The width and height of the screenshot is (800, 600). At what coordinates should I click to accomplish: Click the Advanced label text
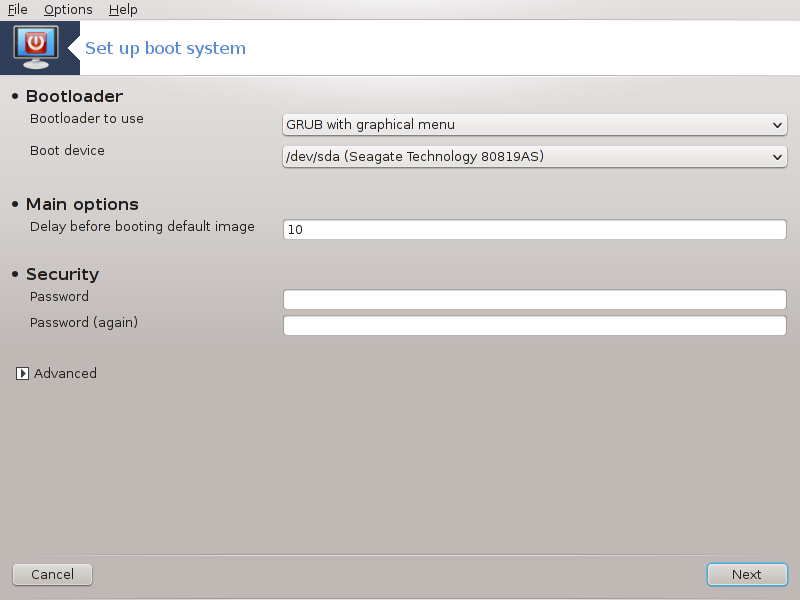coord(65,373)
